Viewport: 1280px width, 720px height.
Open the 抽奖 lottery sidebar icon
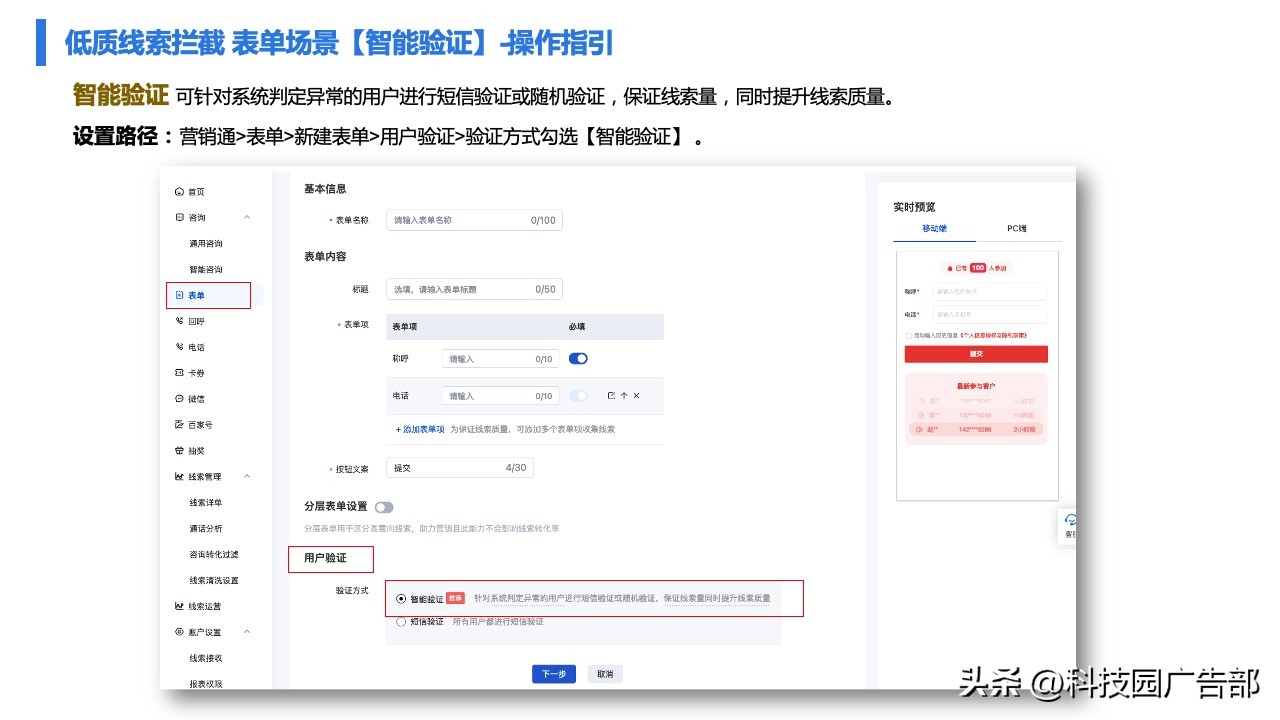[188, 450]
